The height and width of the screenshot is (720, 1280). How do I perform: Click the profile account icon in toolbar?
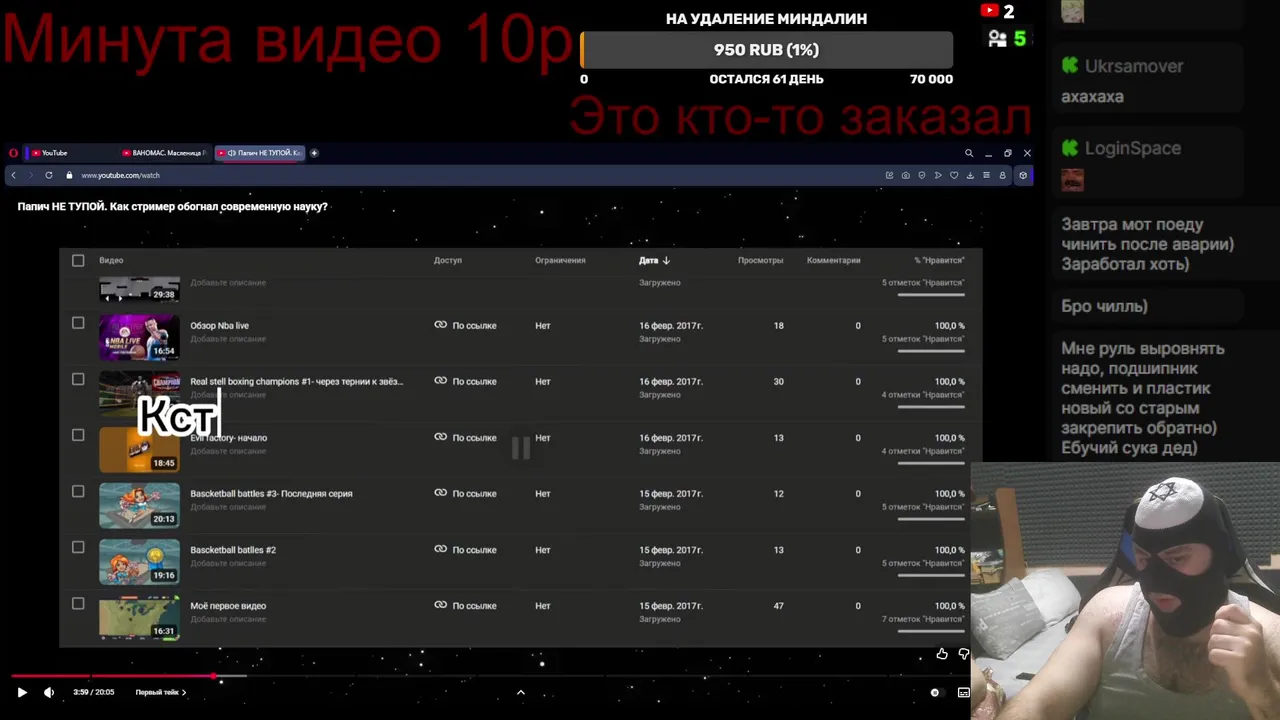click(x=1002, y=175)
